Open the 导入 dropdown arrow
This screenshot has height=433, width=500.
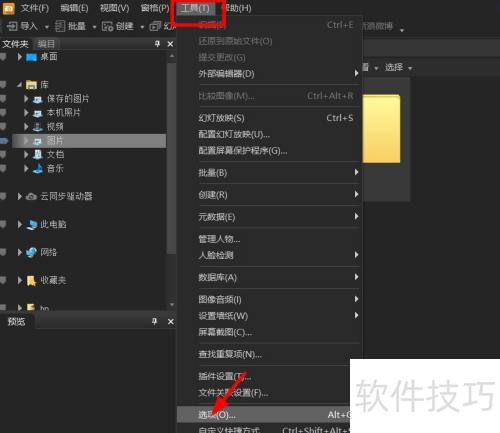(x=46, y=27)
